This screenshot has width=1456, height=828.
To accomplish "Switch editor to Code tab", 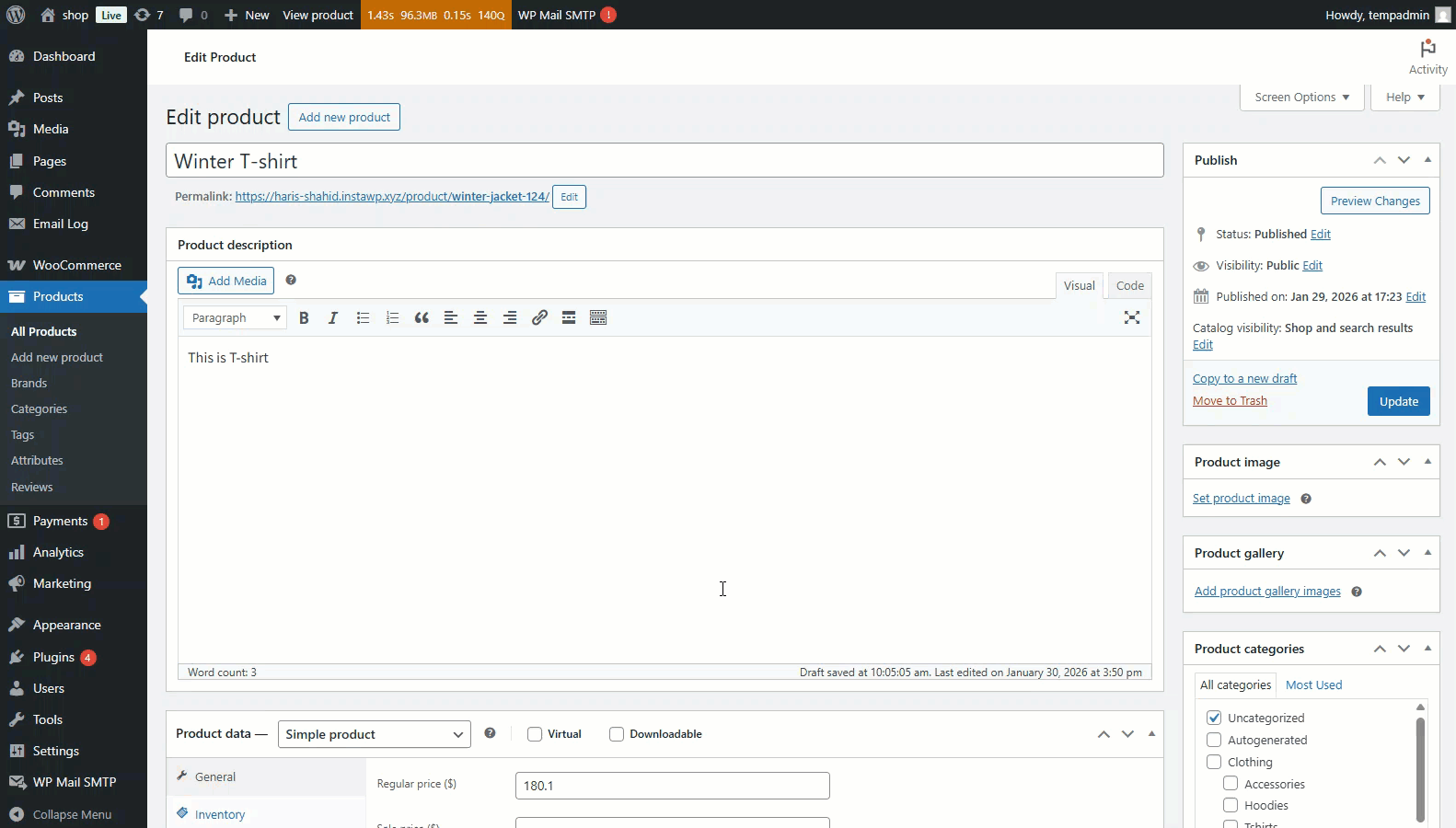I will click(x=1130, y=286).
